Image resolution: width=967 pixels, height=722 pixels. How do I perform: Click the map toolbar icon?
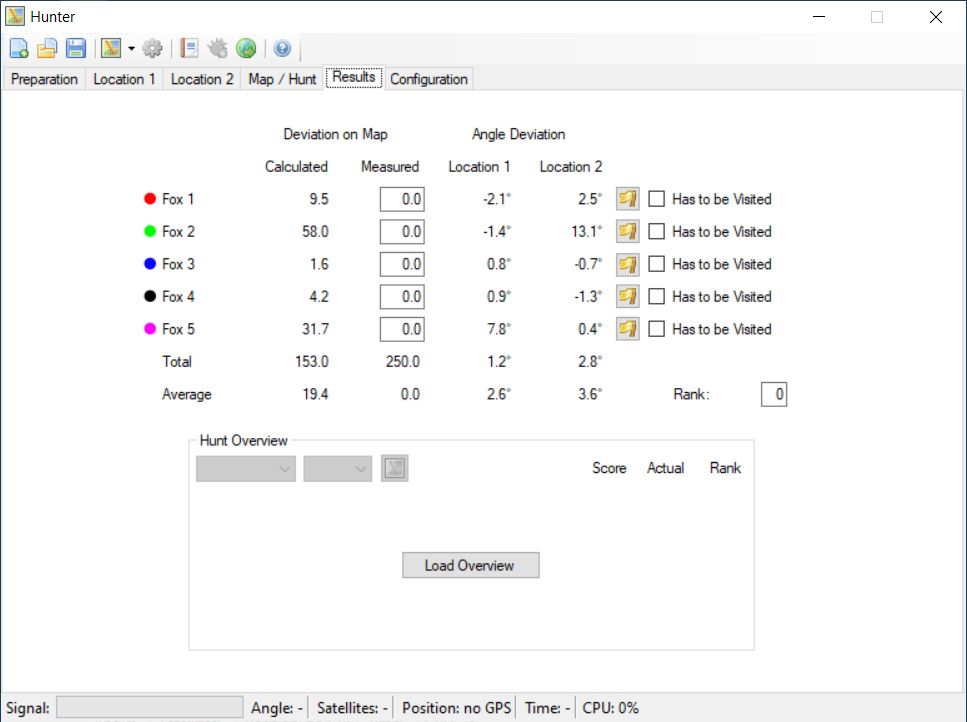pos(112,48)
